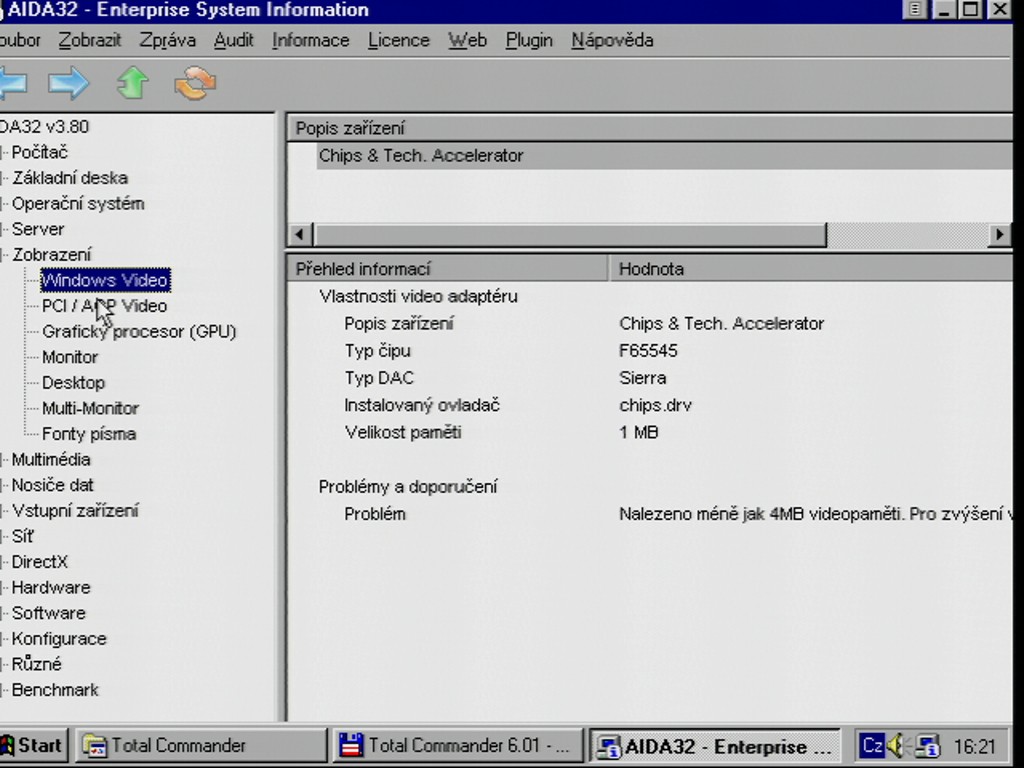Select Hardware tree node
The width and height of the screenshot is (1024, 768).
51,588
